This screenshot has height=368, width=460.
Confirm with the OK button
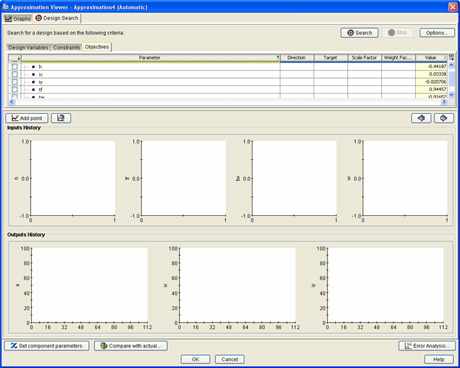tap(195, 359)
